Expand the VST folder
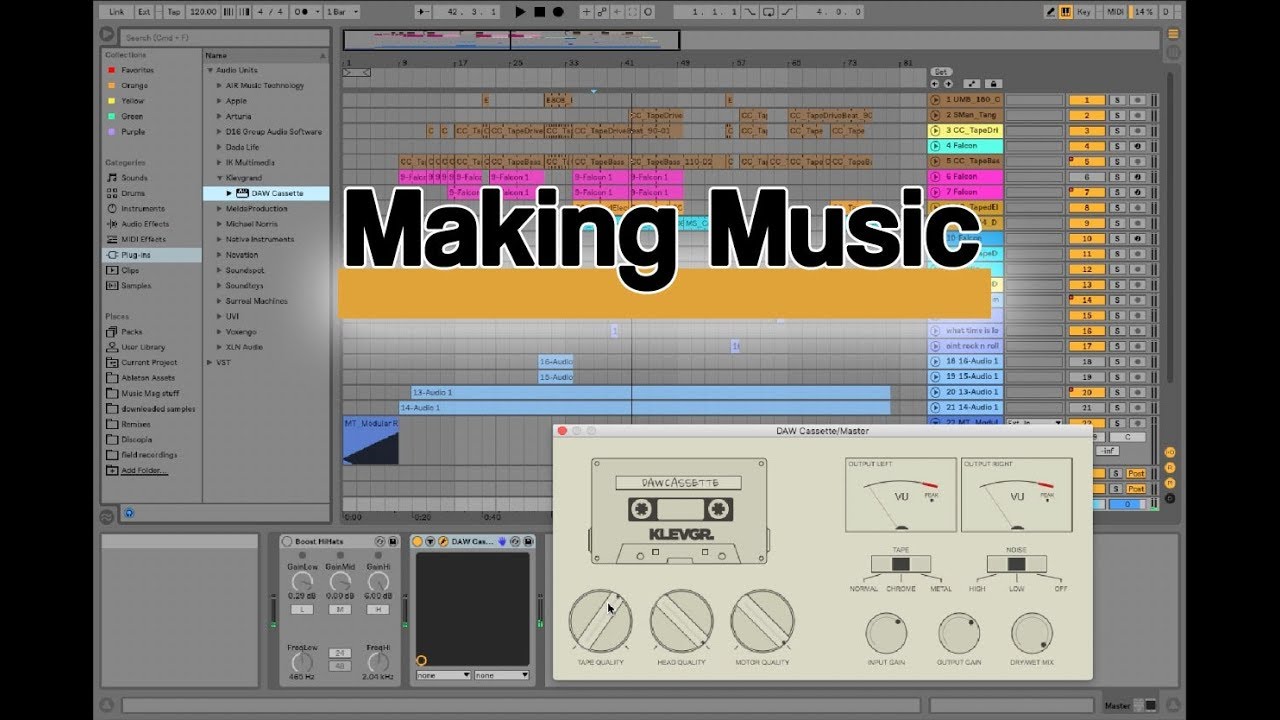1280x720 pixels. (210, 363)
